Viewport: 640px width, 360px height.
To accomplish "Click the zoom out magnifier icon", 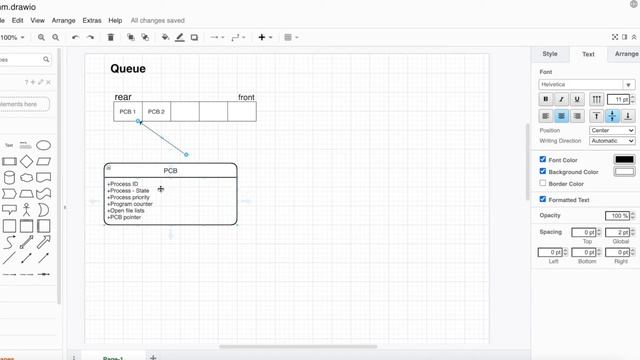I will tap(56, 37).
